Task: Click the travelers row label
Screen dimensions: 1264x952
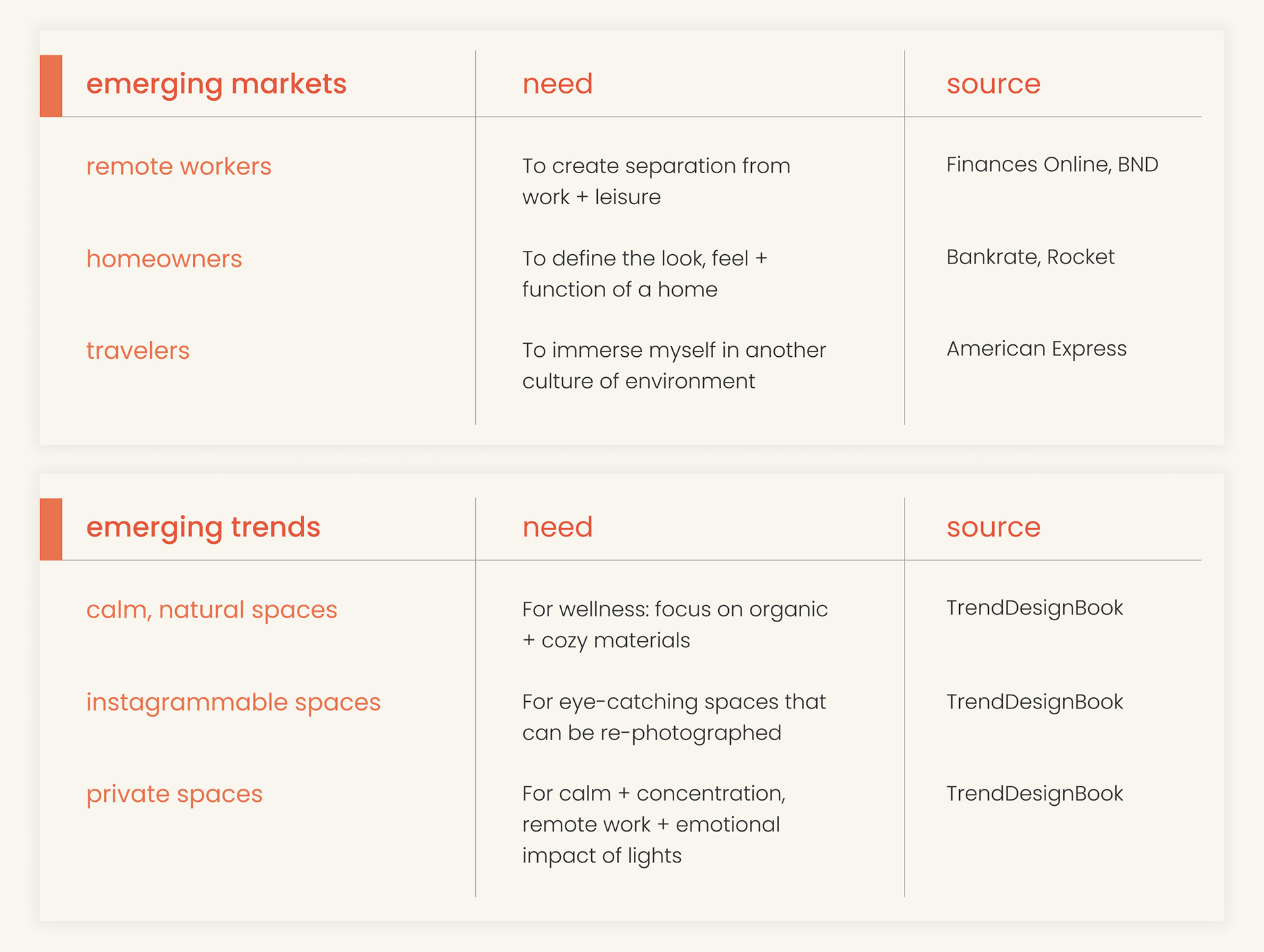Action: tap(138, 350)
